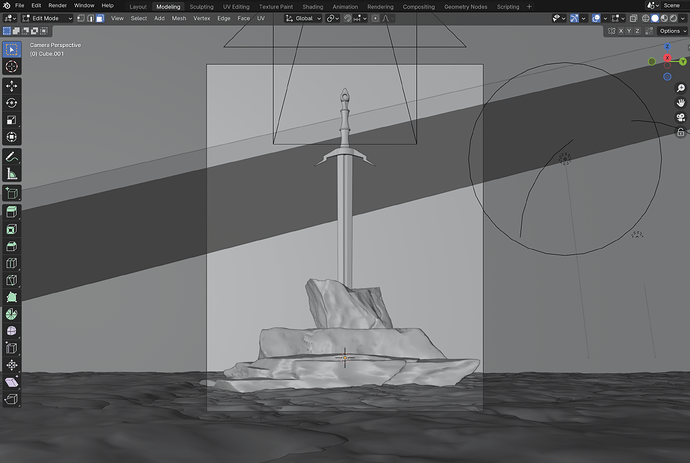Screen dimensions: 690x463
Task: Toggle Auto Merge vertices
Action: 649,31
